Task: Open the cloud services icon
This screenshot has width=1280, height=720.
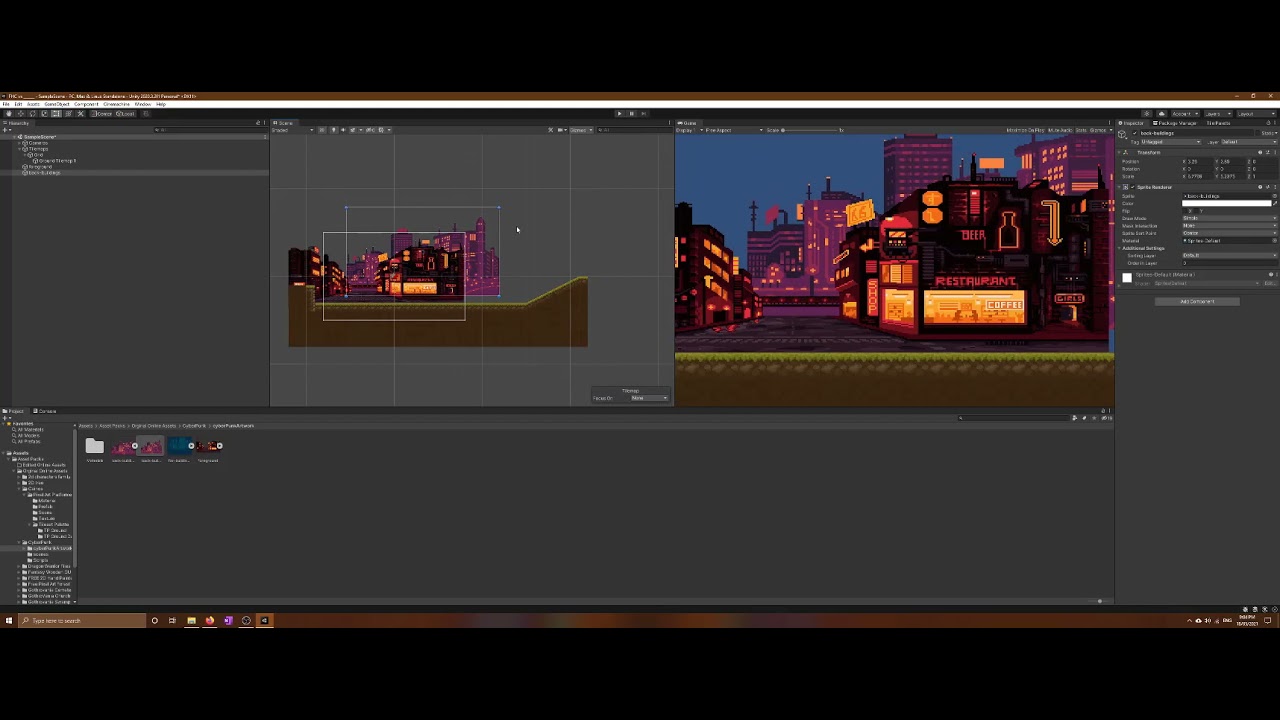Action: point(1161,114)
